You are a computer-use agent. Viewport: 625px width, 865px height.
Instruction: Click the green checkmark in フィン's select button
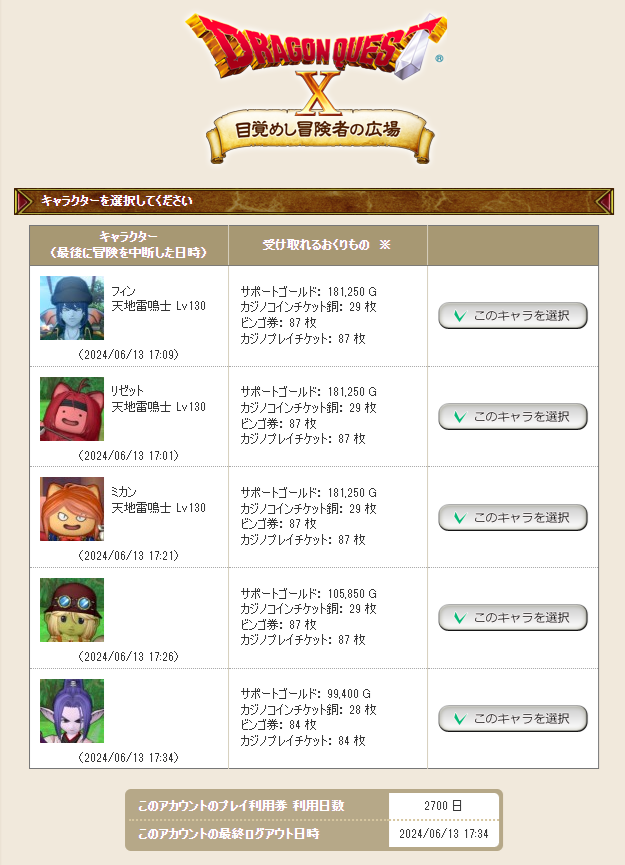(x=460, y=316)
